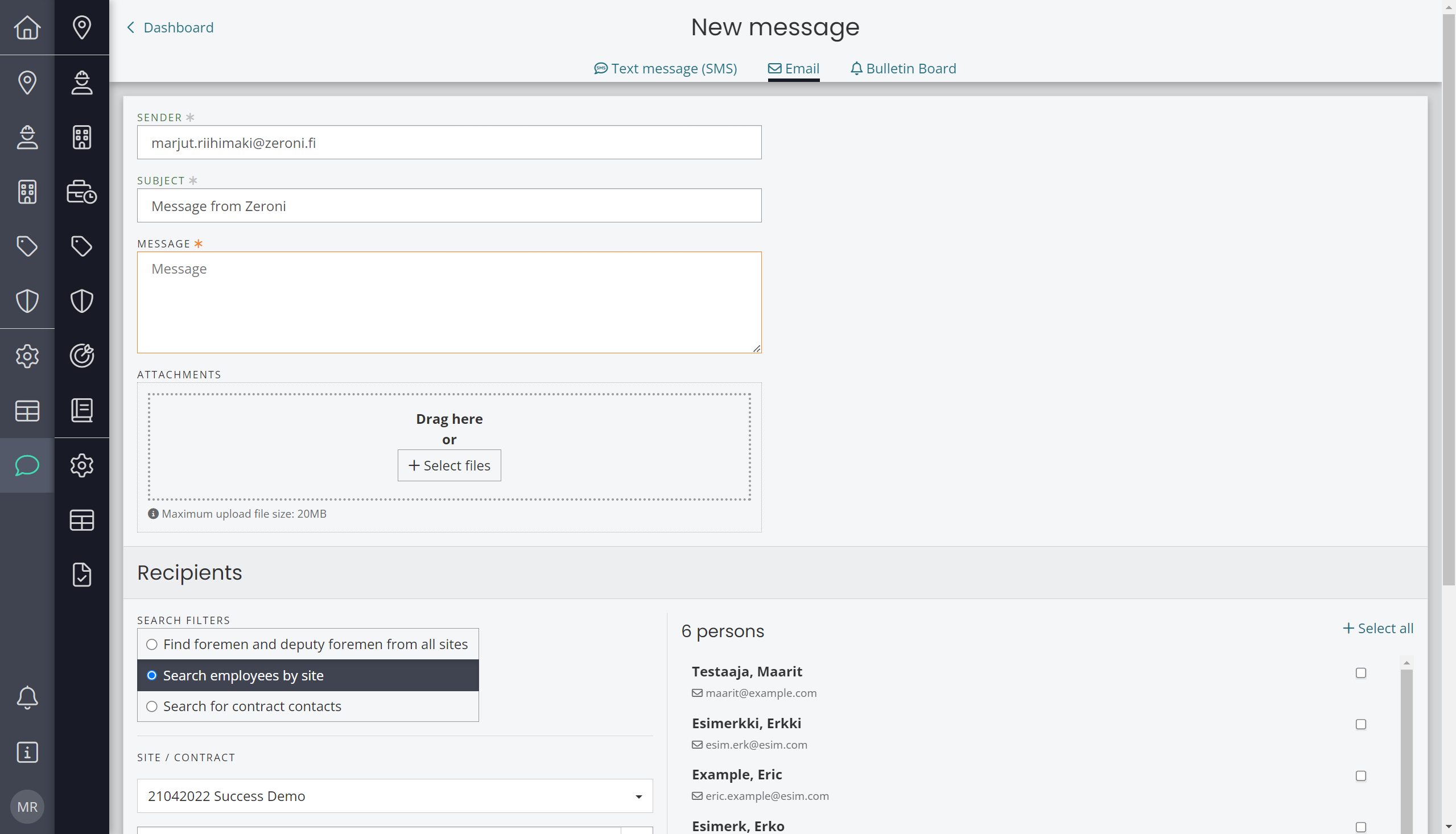Check the box for Esimerkki, Erkki
The image size is (1456, 834).
click(1361, 725)
